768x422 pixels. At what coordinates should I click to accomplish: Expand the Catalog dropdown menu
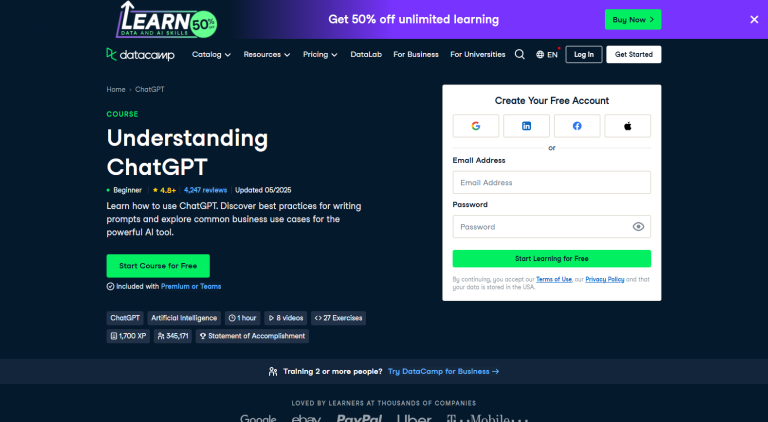click(x=211, y=54)
